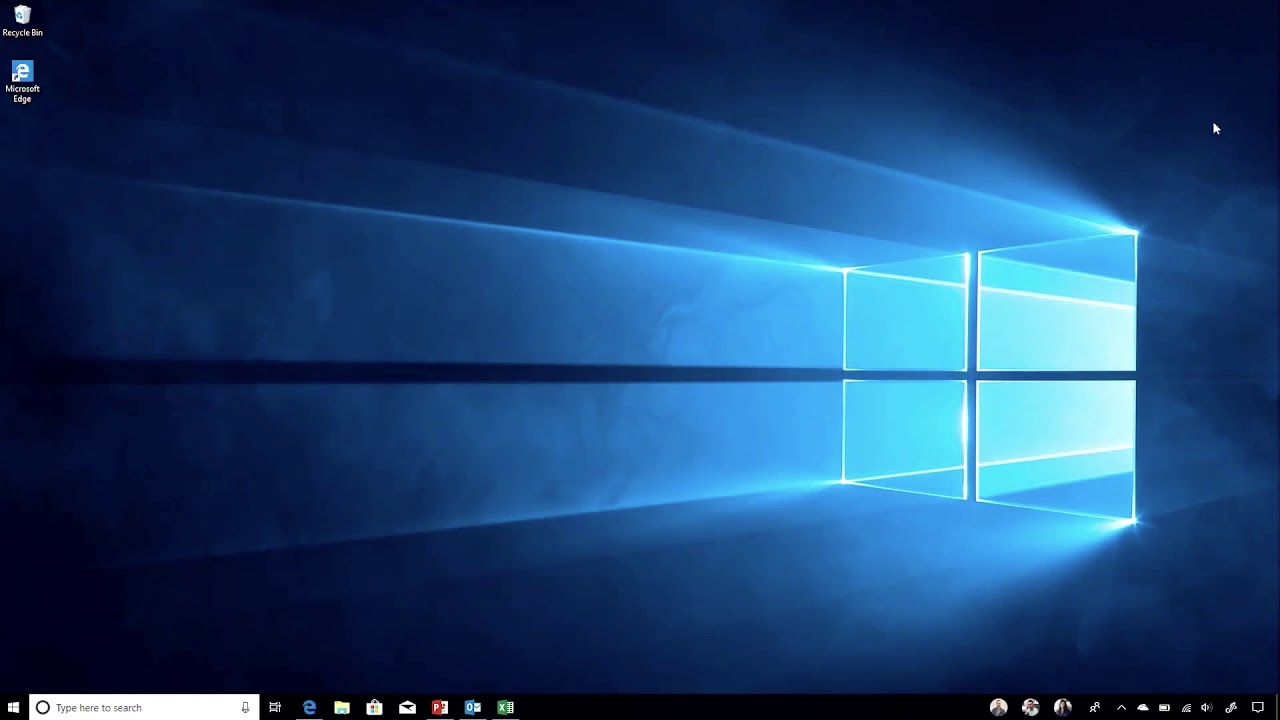Image resolution: width=1280 pixels, height=720 pixels.
Task: Launch Excel from the taskbar
Action: pos(505,707)
